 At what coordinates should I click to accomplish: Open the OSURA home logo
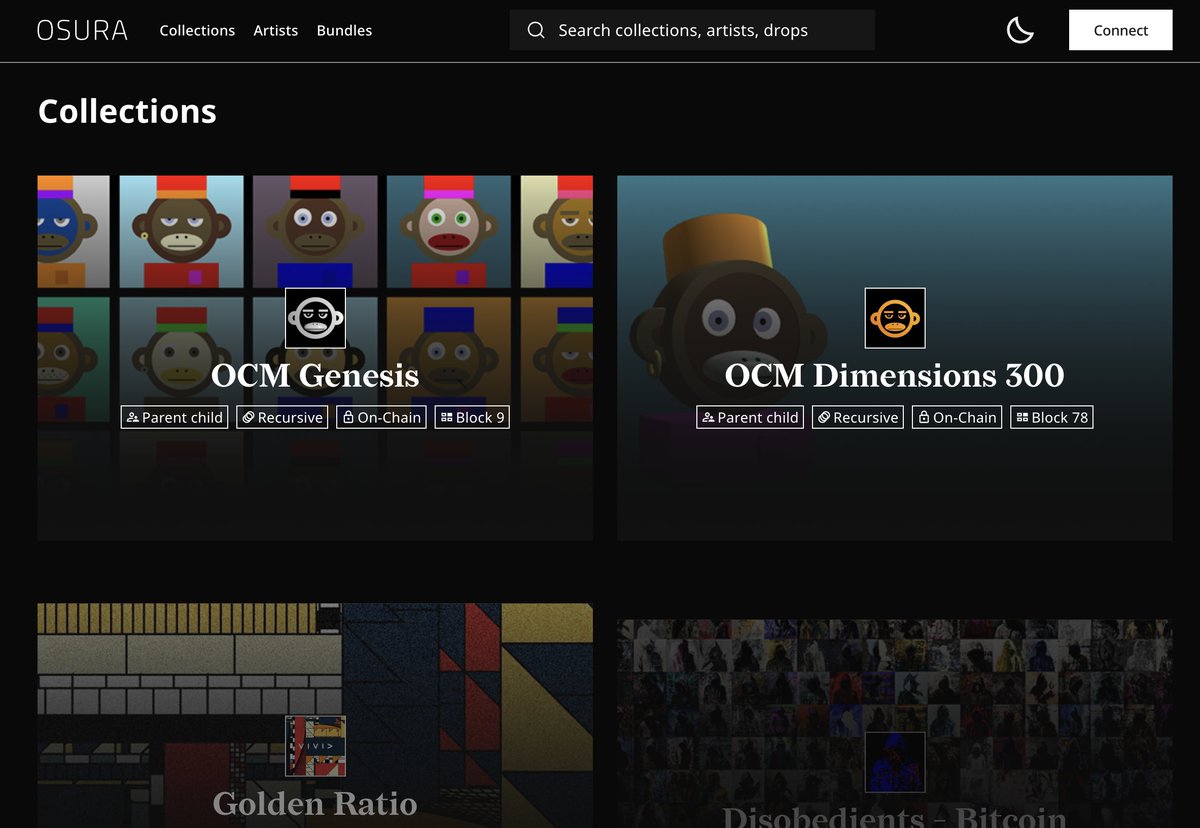click(82, 31)
